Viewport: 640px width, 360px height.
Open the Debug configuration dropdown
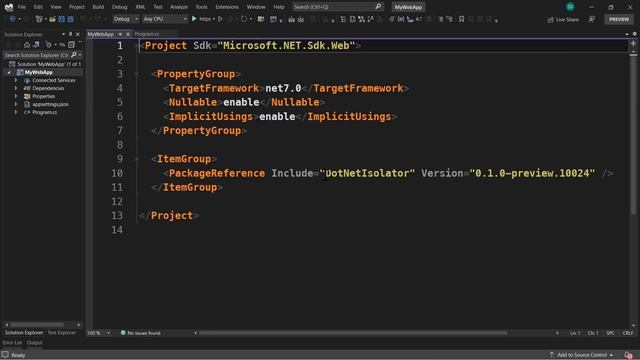[x=126, y=19]
